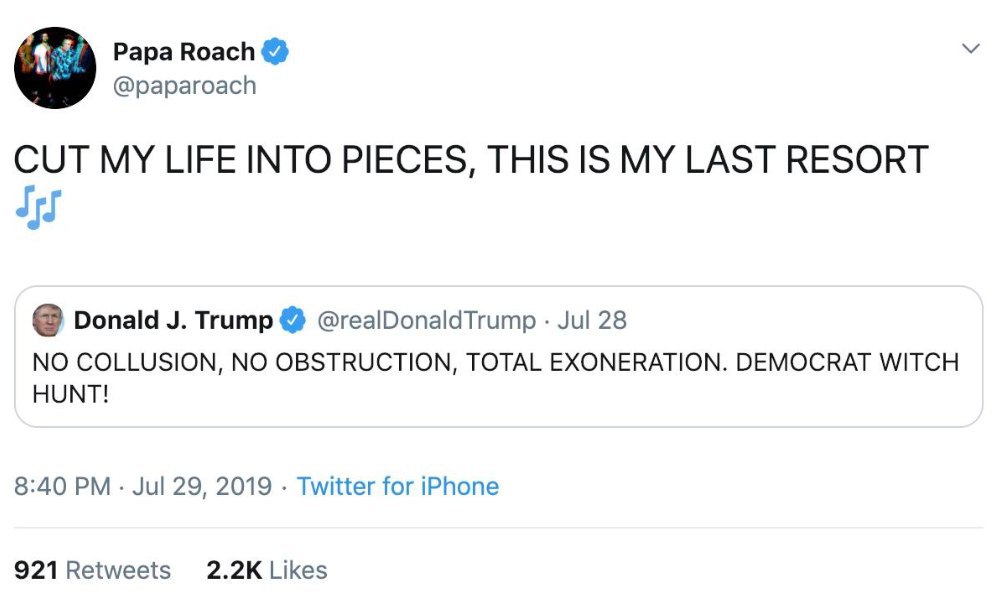This screenshot has height=602, width=996.
Task: Open the quoted NO COLLUSION tweet text
Action: coord(495,378)
